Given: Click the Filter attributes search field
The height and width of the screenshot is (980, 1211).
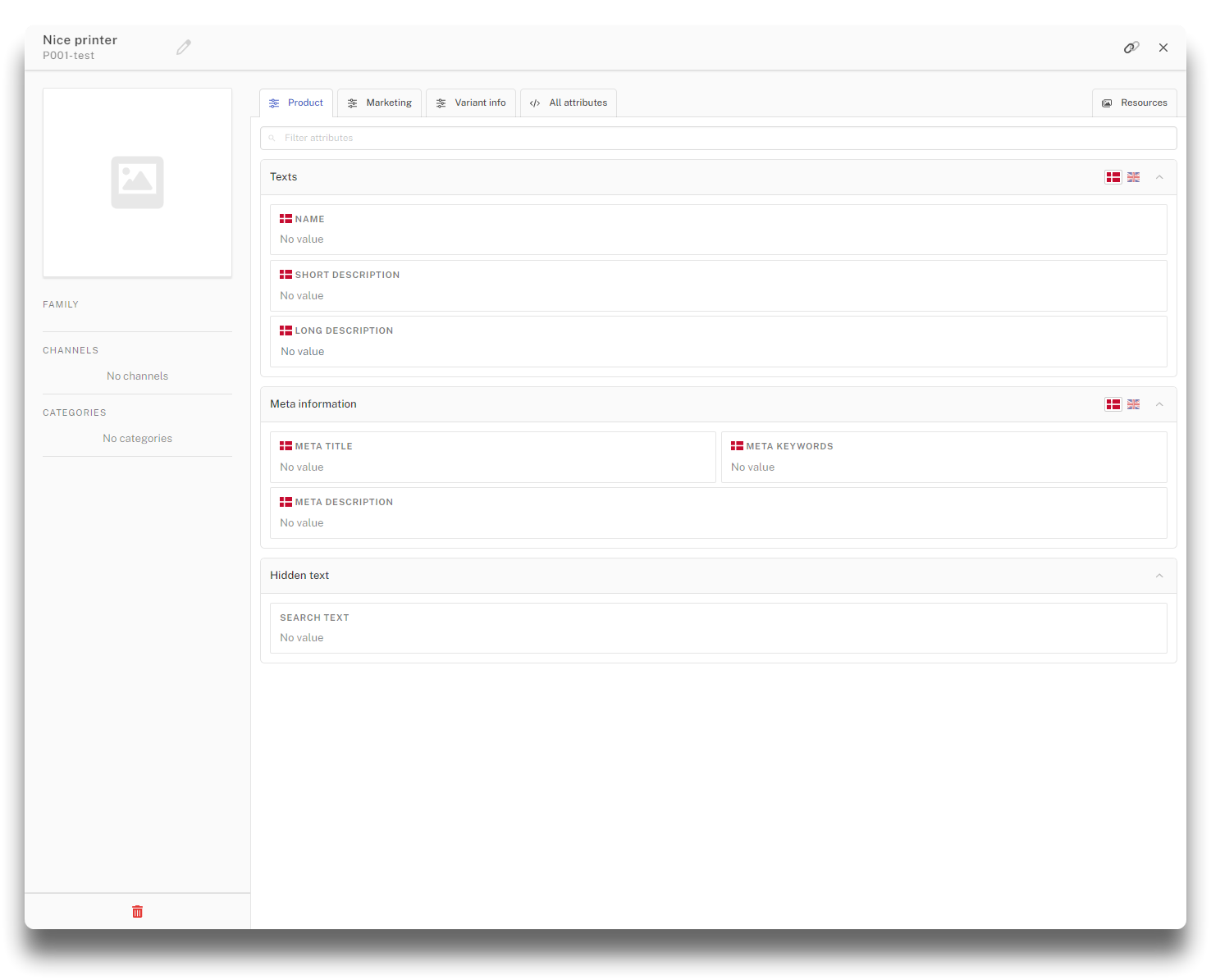Looking at the screenshot, I should (x=718, y=139).
